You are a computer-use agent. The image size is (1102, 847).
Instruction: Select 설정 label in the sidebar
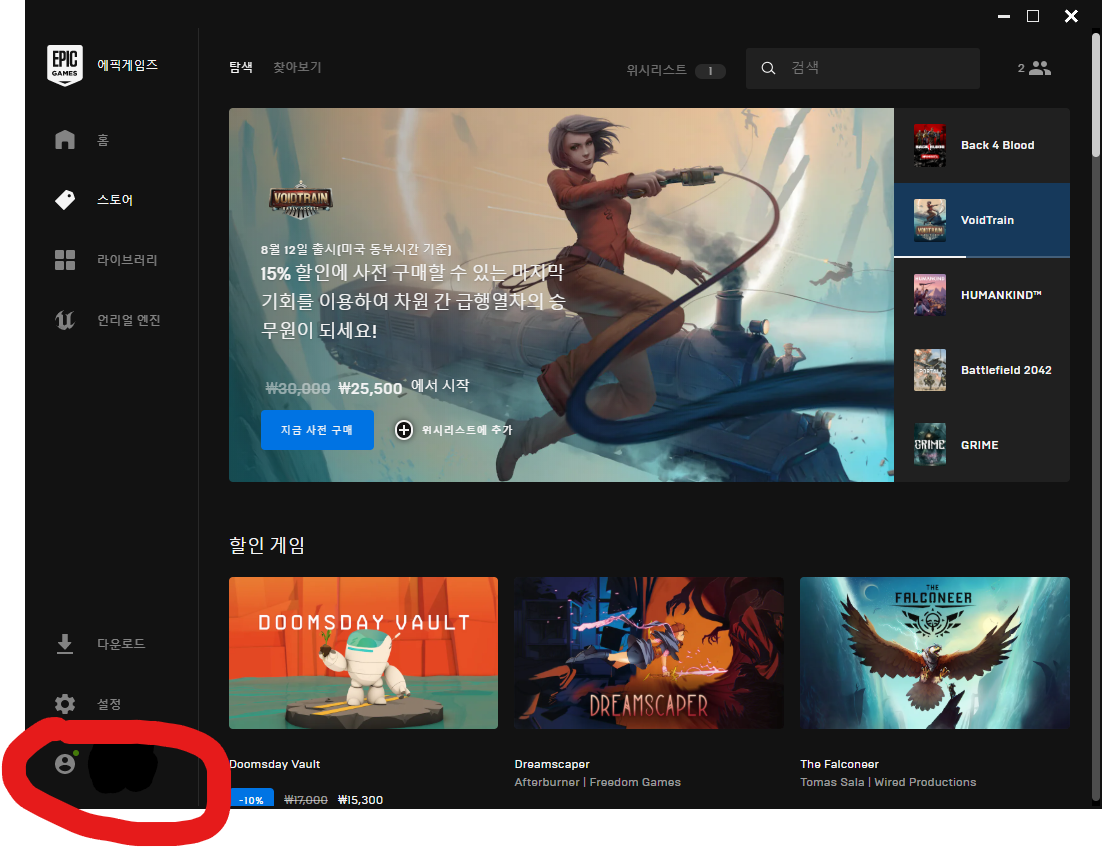click(109, 704)
